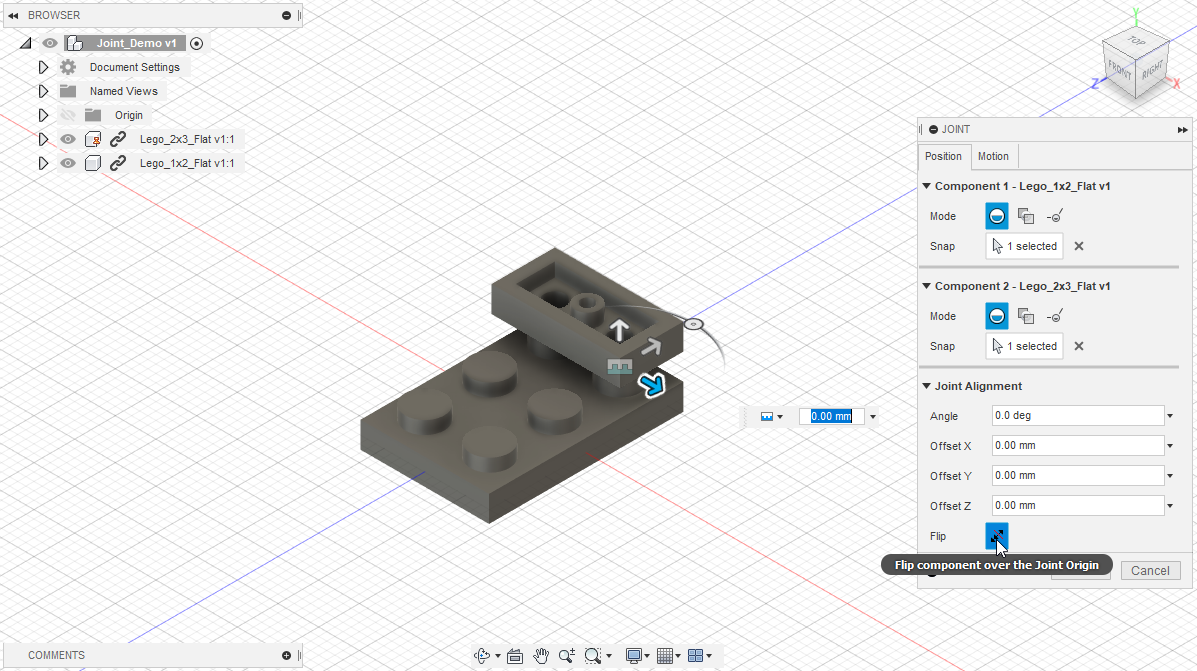Viewport: 1197px width, 671px height.
Task: Click the Offset X input field
Action: [x=1078, y=445]
